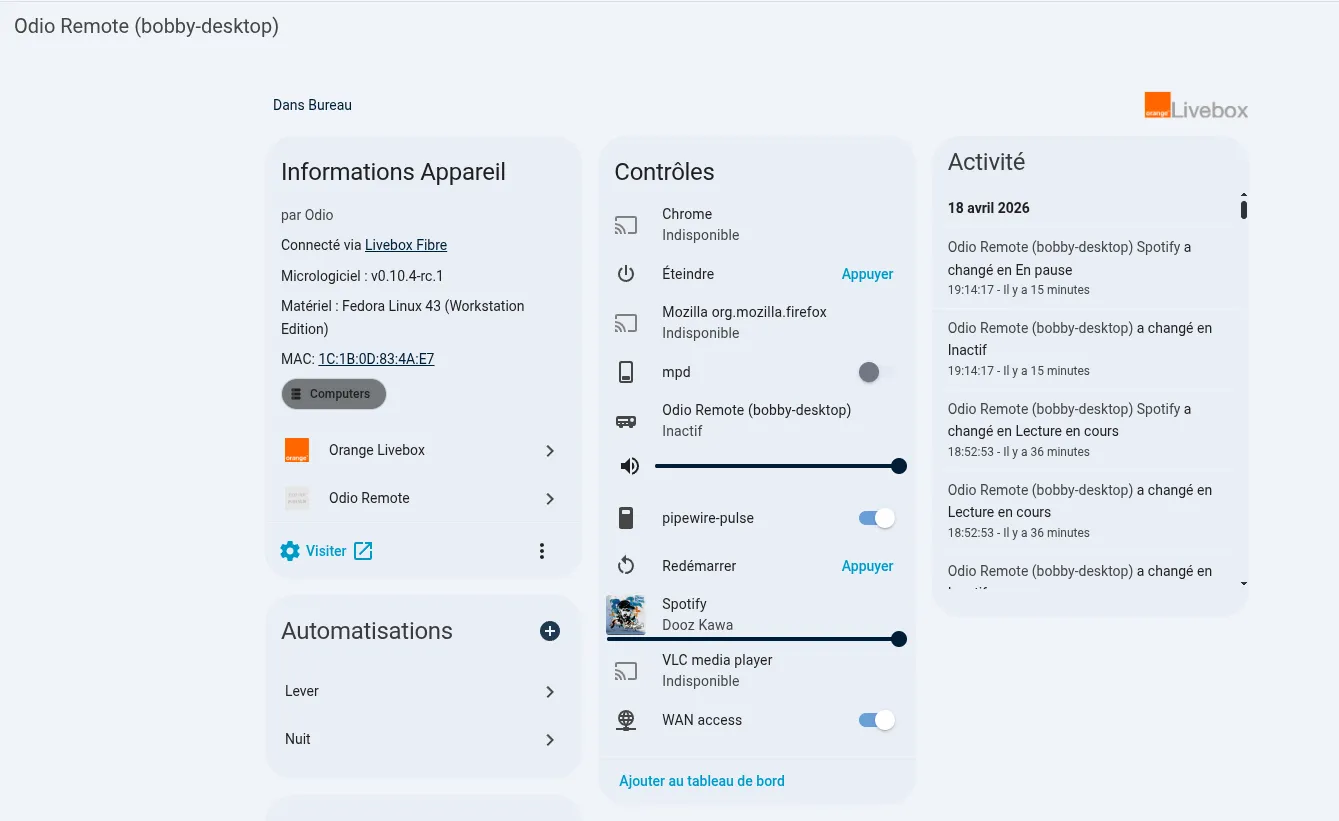
Task: Click the mpd entity label
Action: (676, 372)
